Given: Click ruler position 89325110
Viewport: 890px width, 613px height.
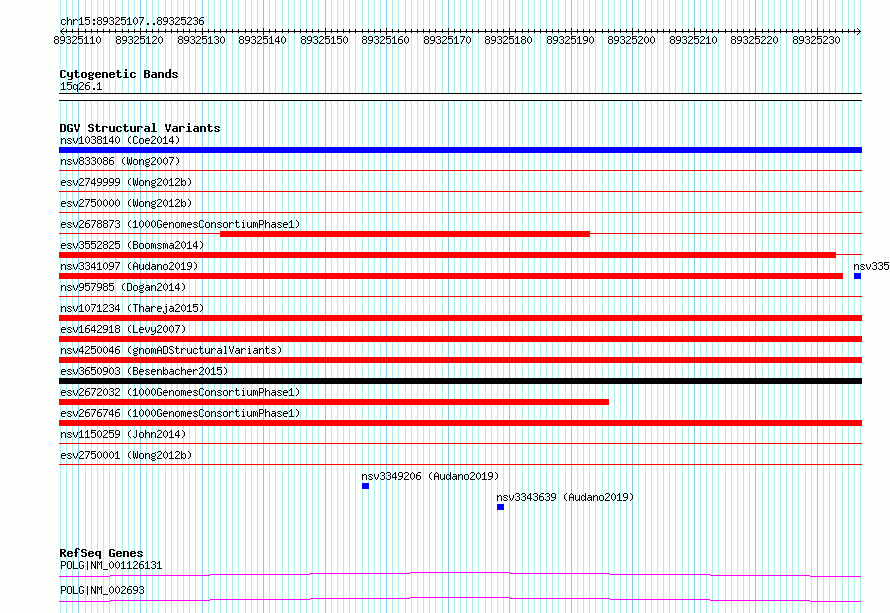Looking at the screenshot, I should (77, 40).
